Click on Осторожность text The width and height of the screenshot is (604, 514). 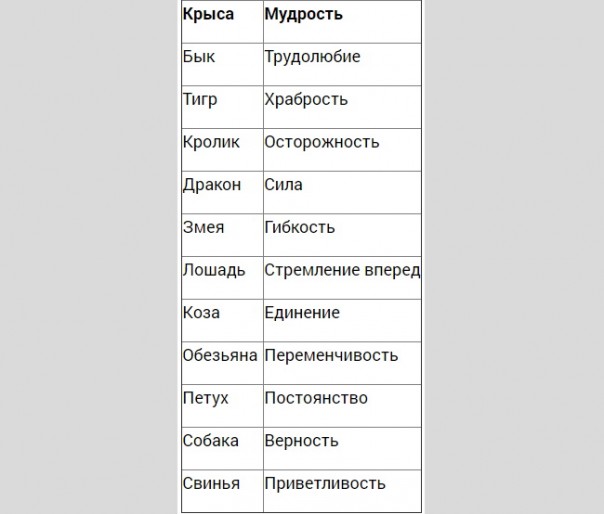[322, 142]
